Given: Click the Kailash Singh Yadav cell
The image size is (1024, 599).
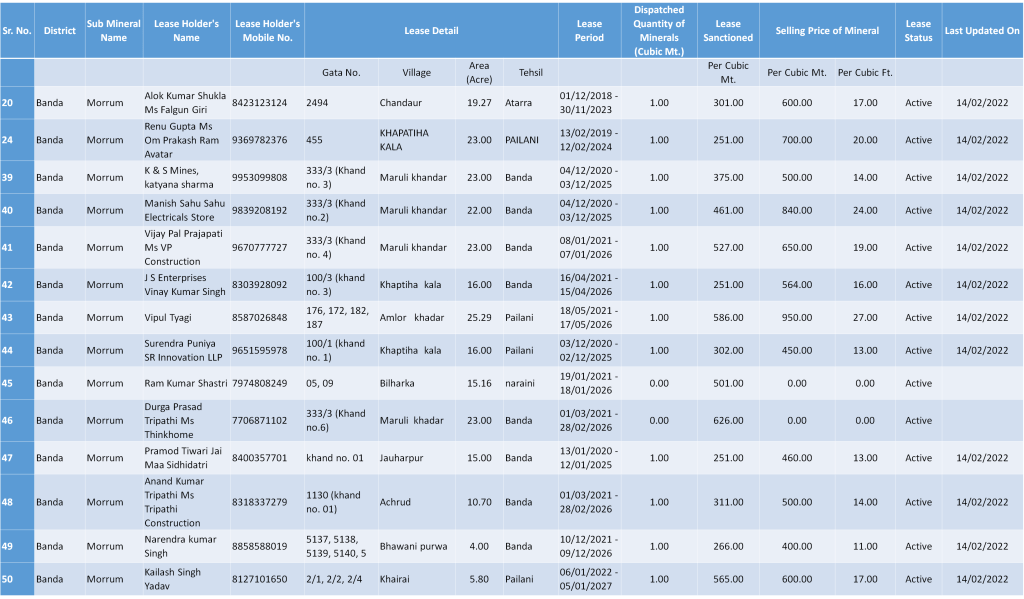Looking at the screenshot, I should click(x=172, y=580).
